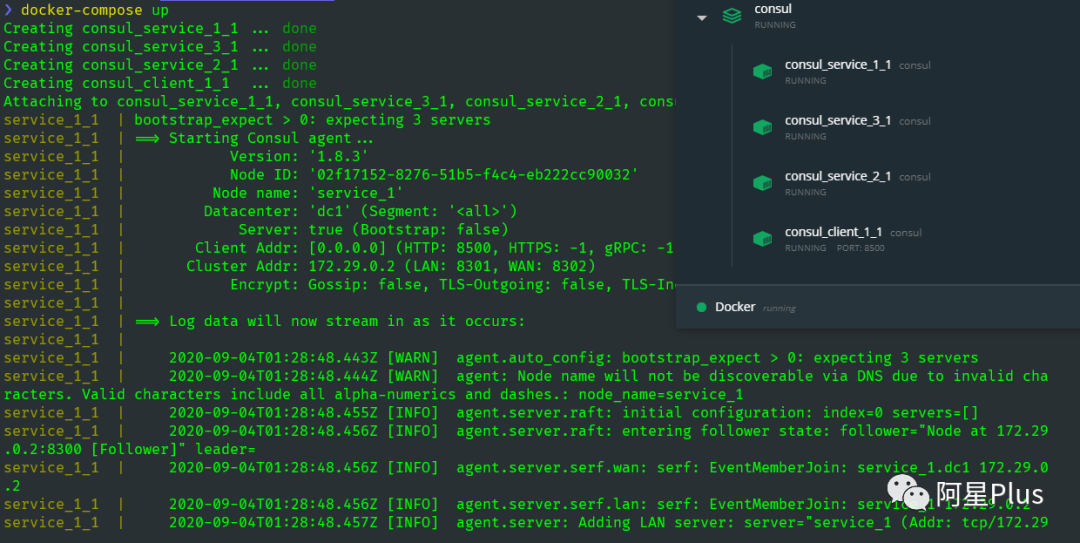Click the docker-compose up command line

86,10
